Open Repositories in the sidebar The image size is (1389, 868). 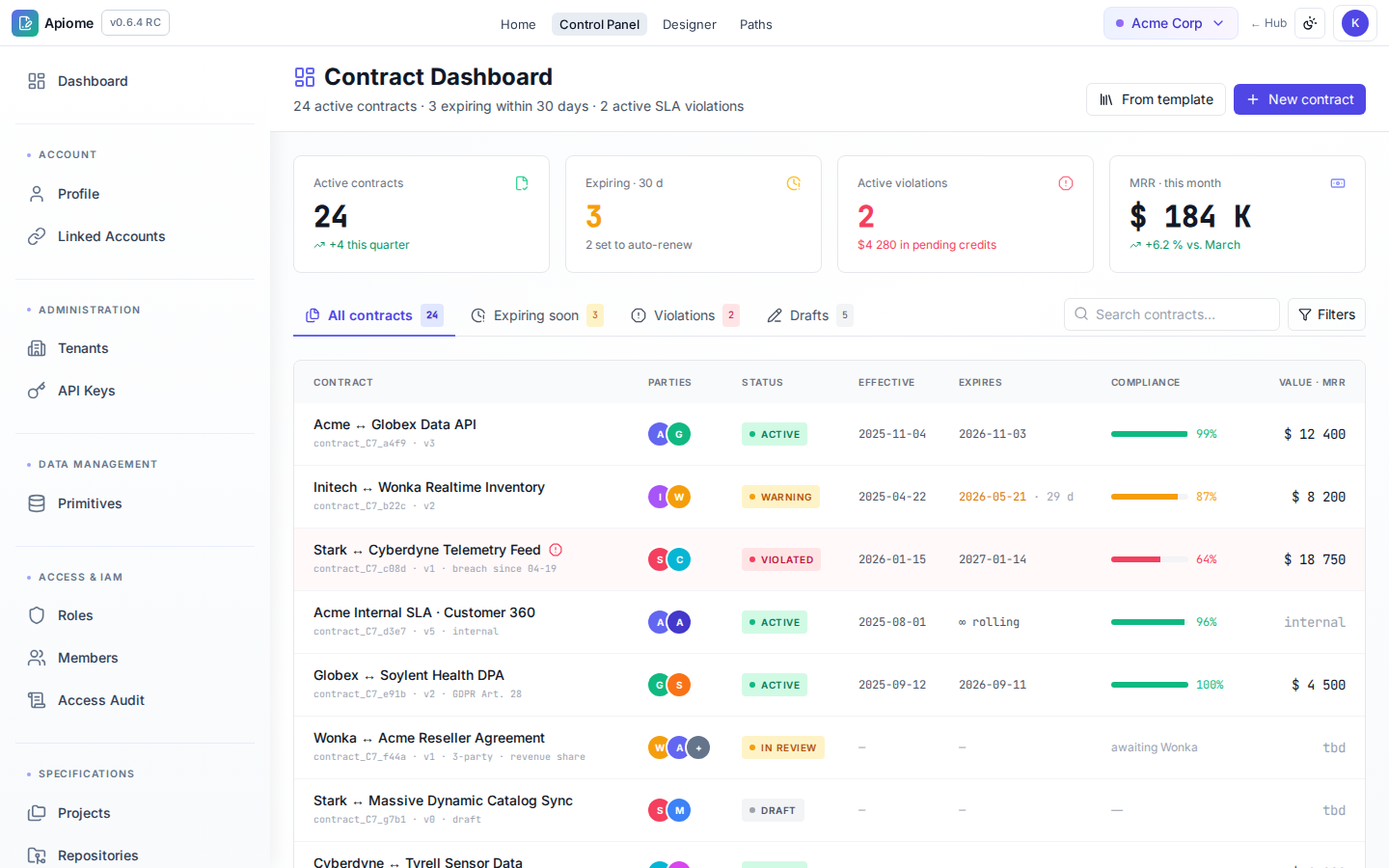coord(135,855)
